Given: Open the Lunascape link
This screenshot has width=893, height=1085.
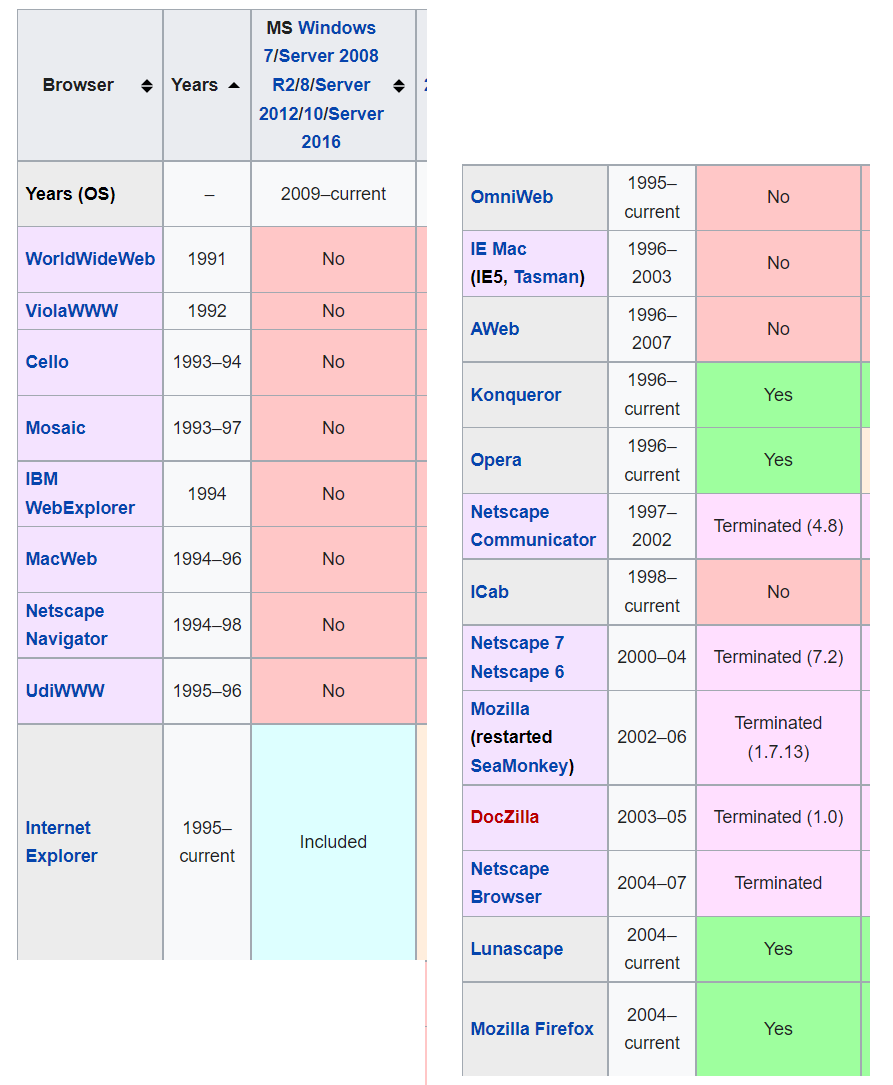Looking at the screenshot, I should coord(517,949).
